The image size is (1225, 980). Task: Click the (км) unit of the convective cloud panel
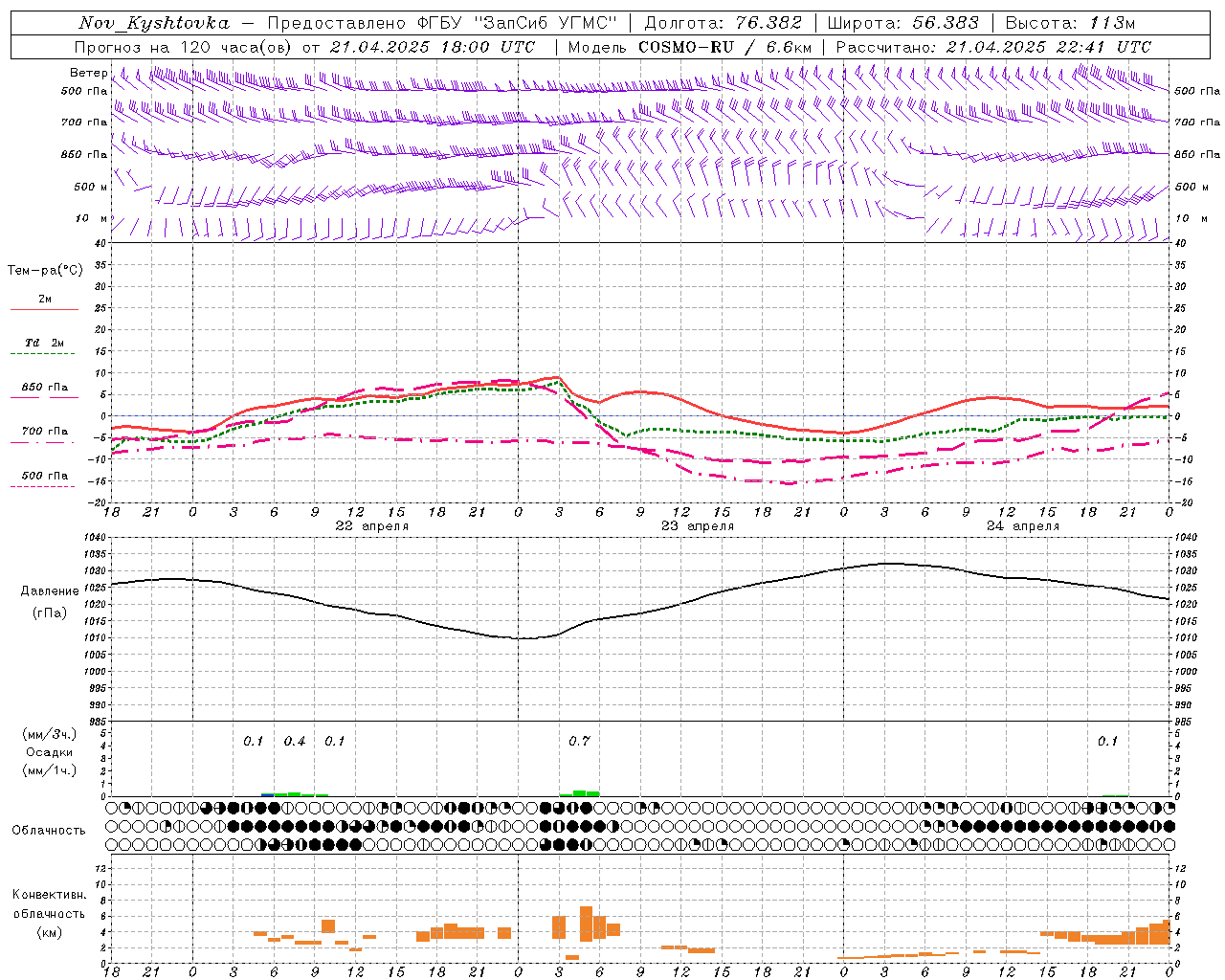(49, 931)
